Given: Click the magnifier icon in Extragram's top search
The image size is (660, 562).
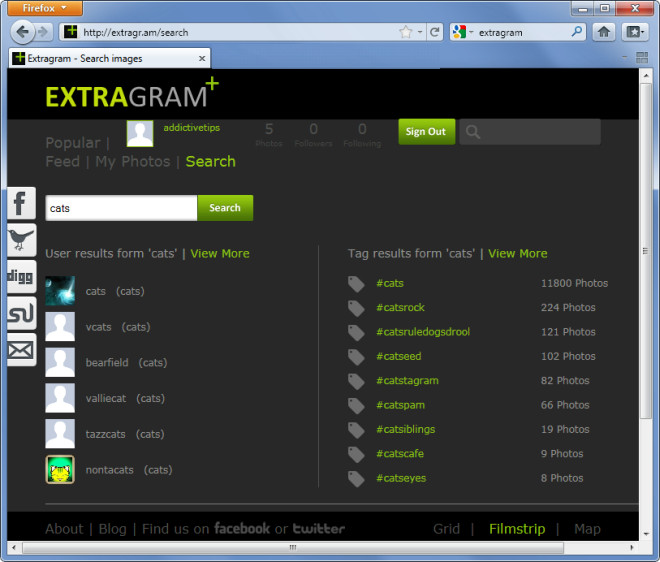Looking at the screenshot, I should click(x=473, y=132).
